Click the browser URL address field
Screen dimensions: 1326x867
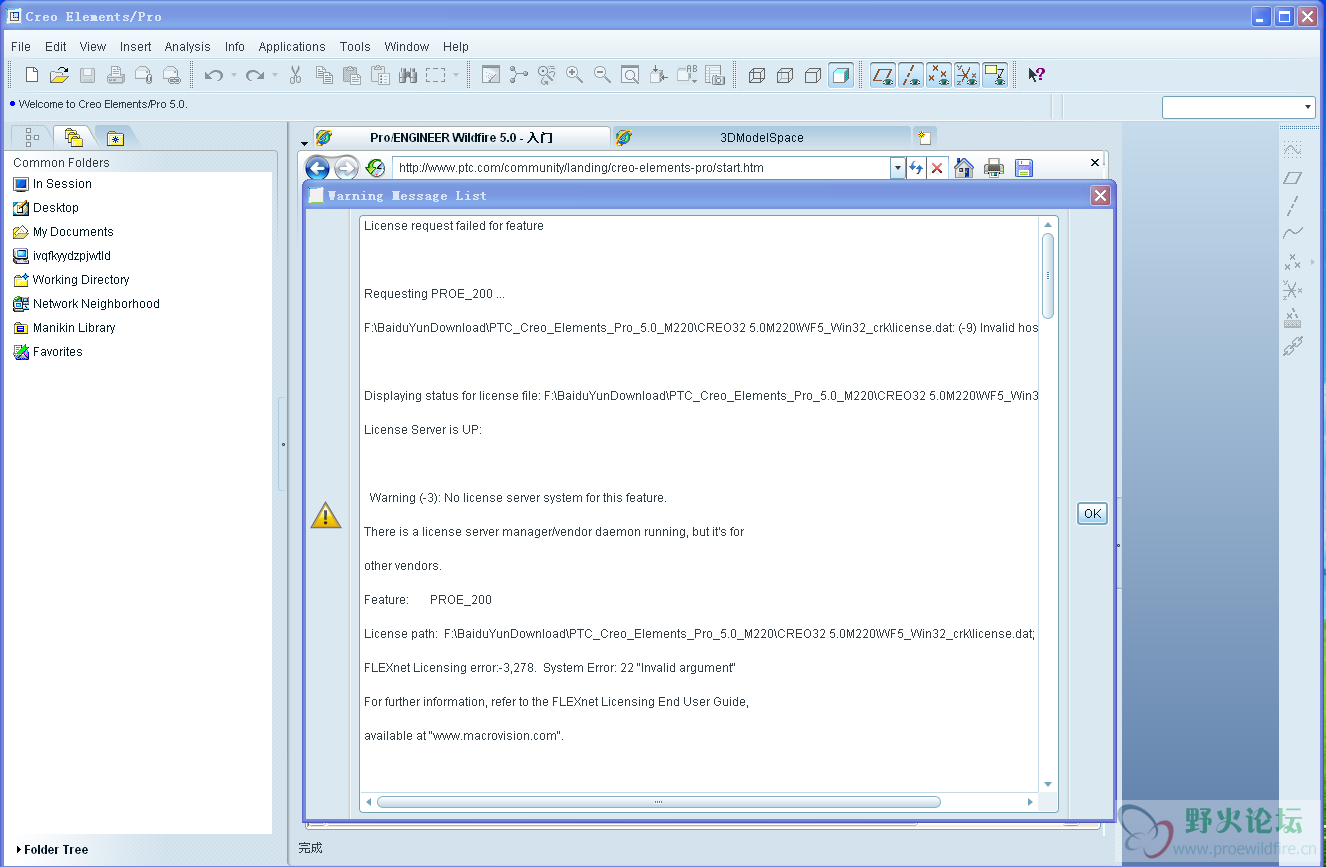point(641,168)
